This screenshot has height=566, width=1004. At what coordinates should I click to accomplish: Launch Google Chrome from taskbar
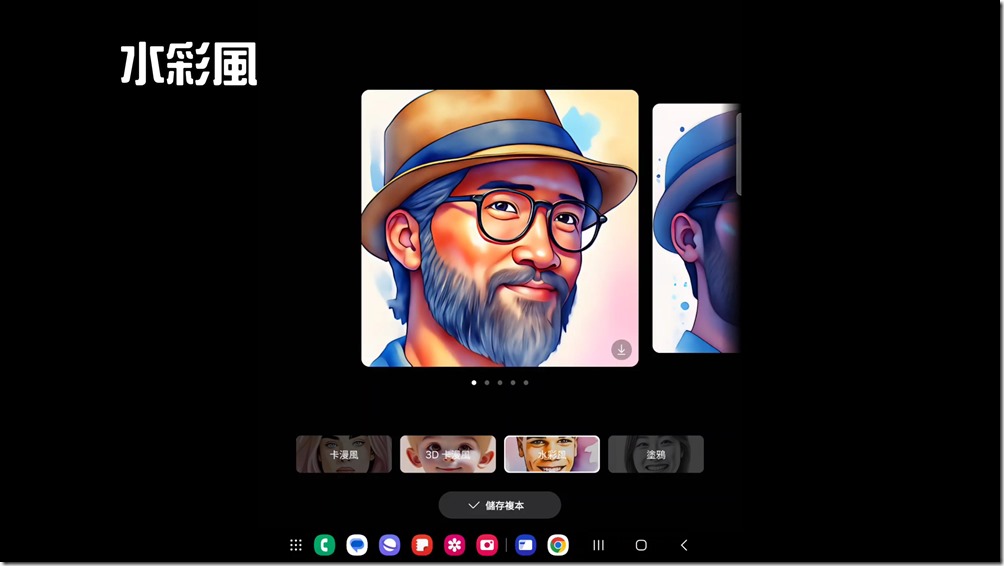[558, 545]
